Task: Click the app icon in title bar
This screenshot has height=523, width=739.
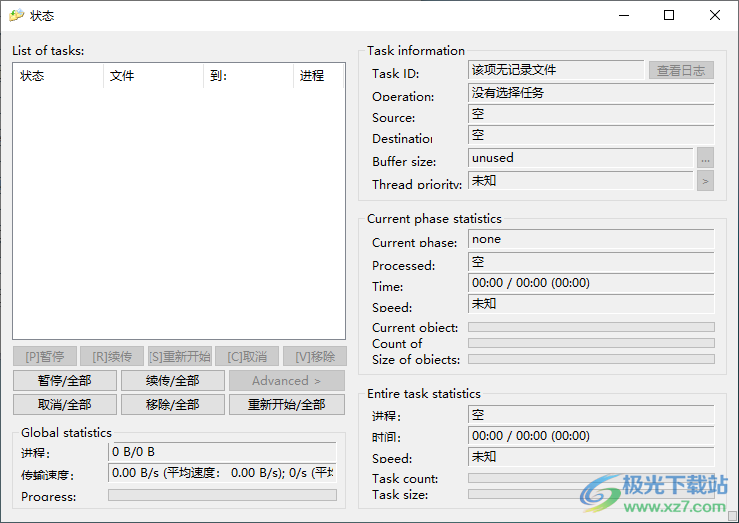Action: 16,15
